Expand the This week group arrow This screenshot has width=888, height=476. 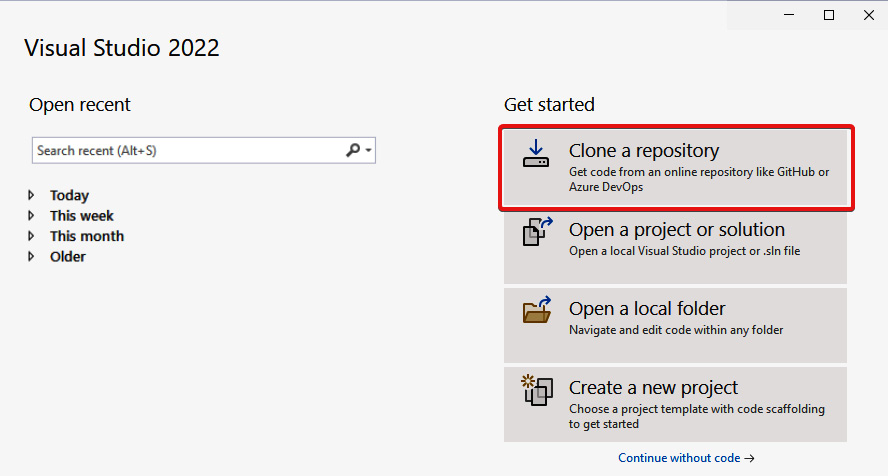pos(31,216)
